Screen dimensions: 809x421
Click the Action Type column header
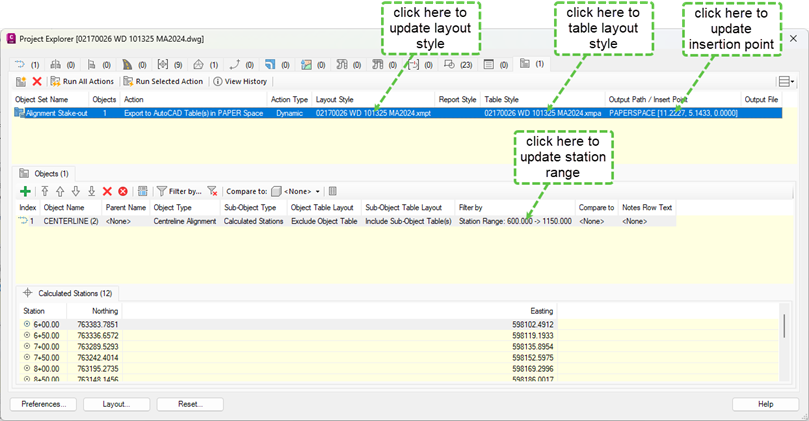(x=289, y=100)
